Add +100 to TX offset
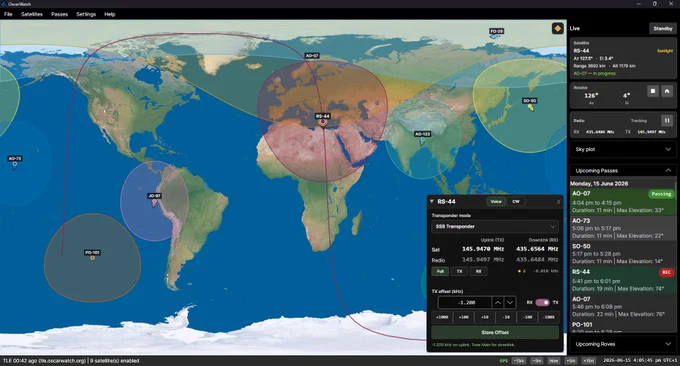 pos(463,317)
